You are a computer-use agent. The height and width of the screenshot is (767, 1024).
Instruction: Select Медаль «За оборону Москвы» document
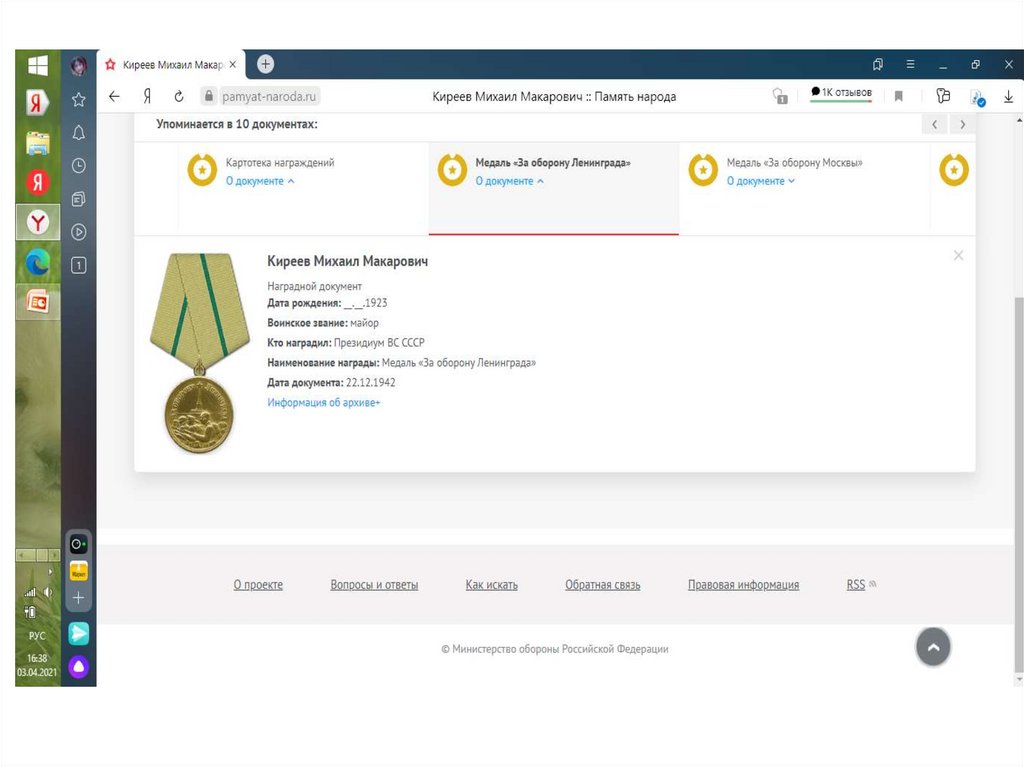795,163
